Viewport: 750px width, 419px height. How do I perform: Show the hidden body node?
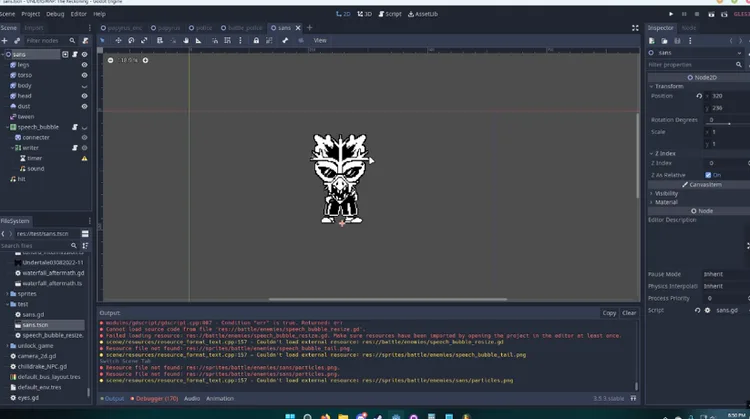(85, 86)
